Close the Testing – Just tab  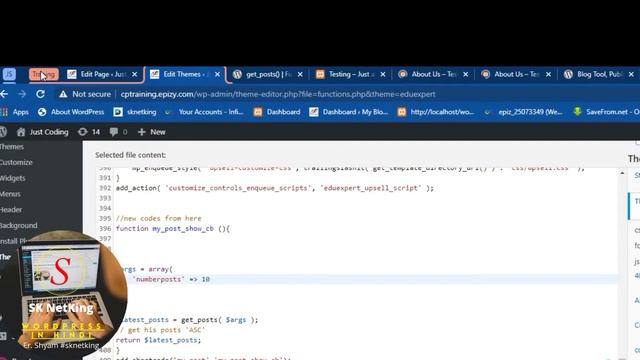(383, 74)
